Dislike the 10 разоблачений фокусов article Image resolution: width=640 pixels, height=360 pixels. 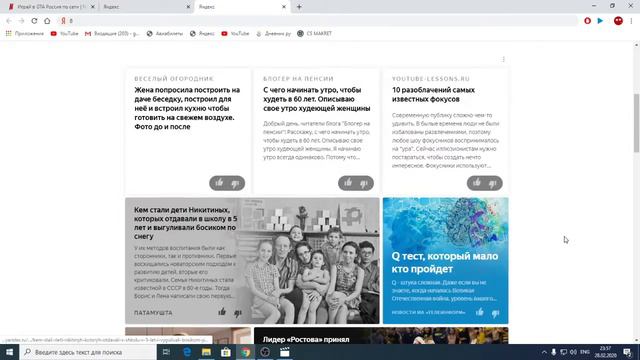[x=493, y=184]
